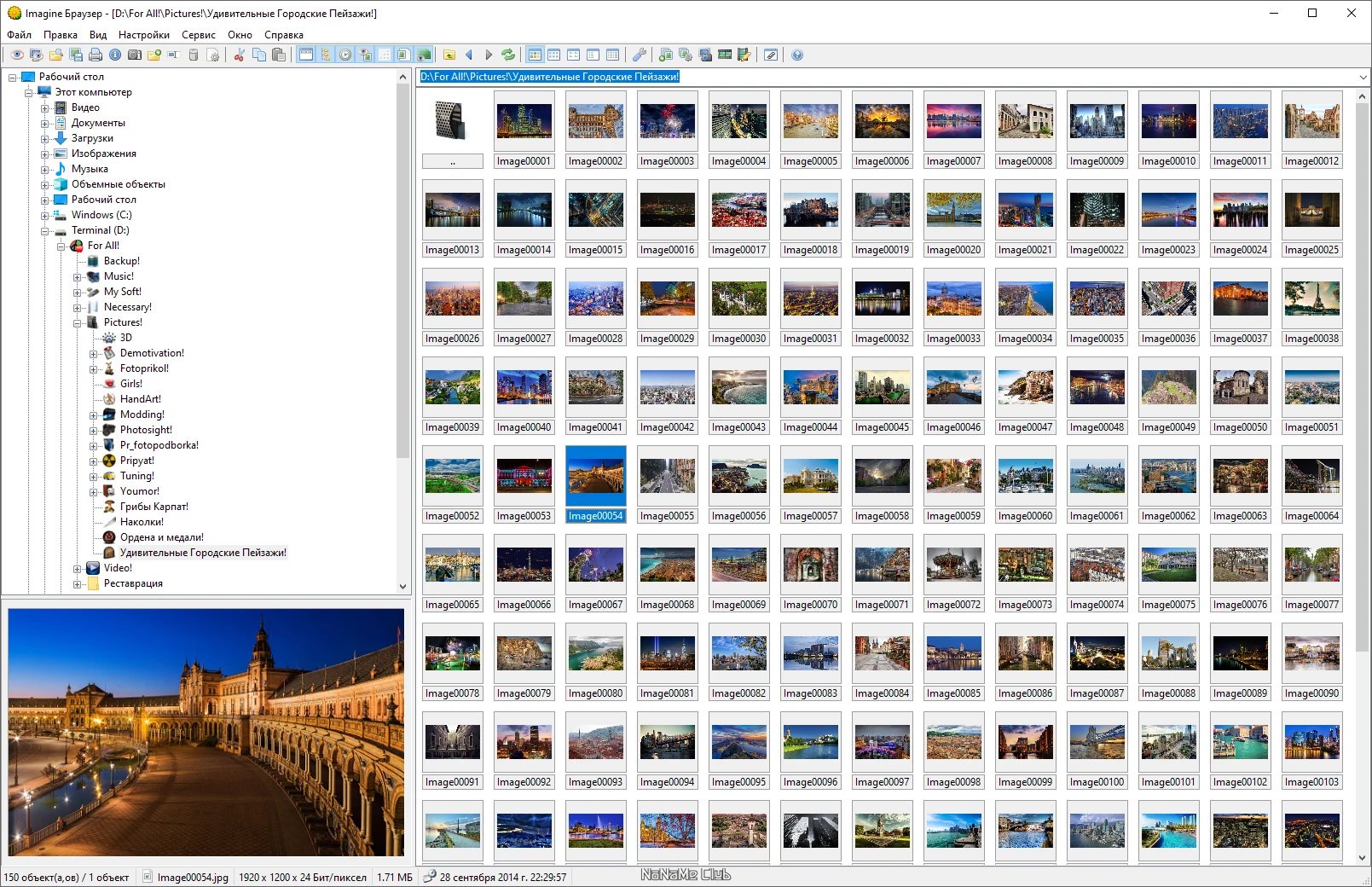This screenshot has width=1372, height=887.
Task: Click the green refresh arrows icon
Action: tap(508, 55)
